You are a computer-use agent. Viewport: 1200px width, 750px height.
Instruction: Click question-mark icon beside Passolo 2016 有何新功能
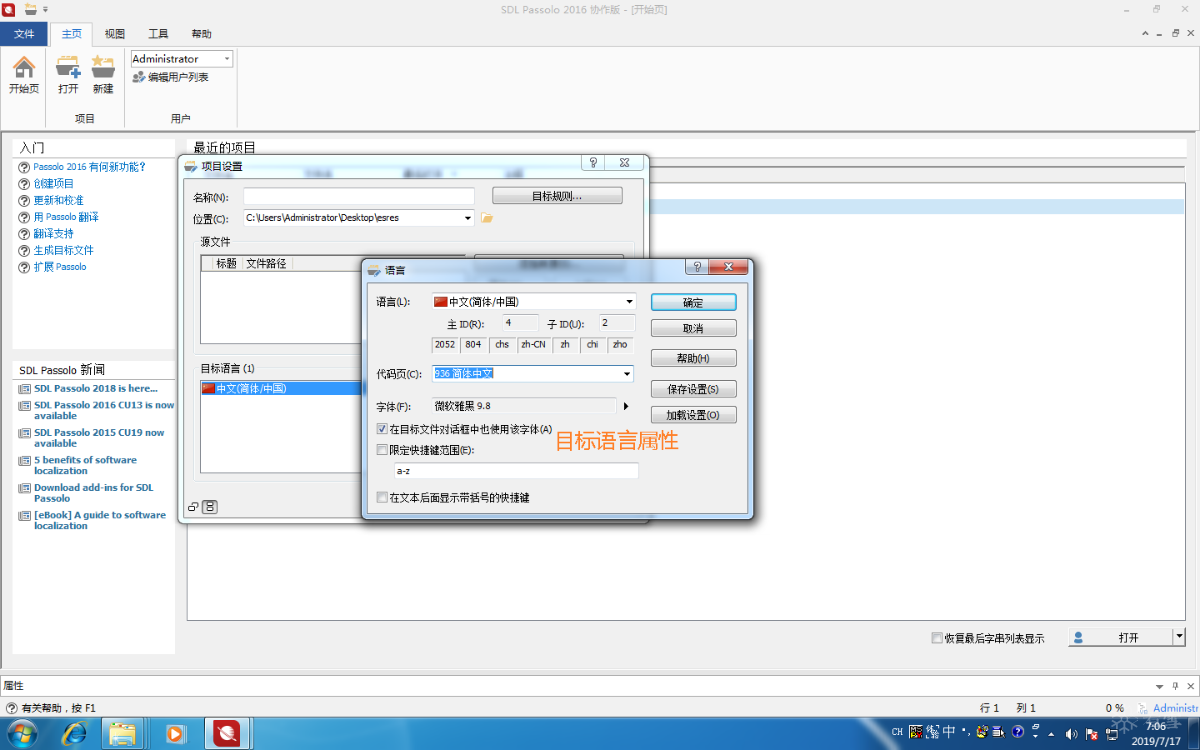tap(25, 167)
